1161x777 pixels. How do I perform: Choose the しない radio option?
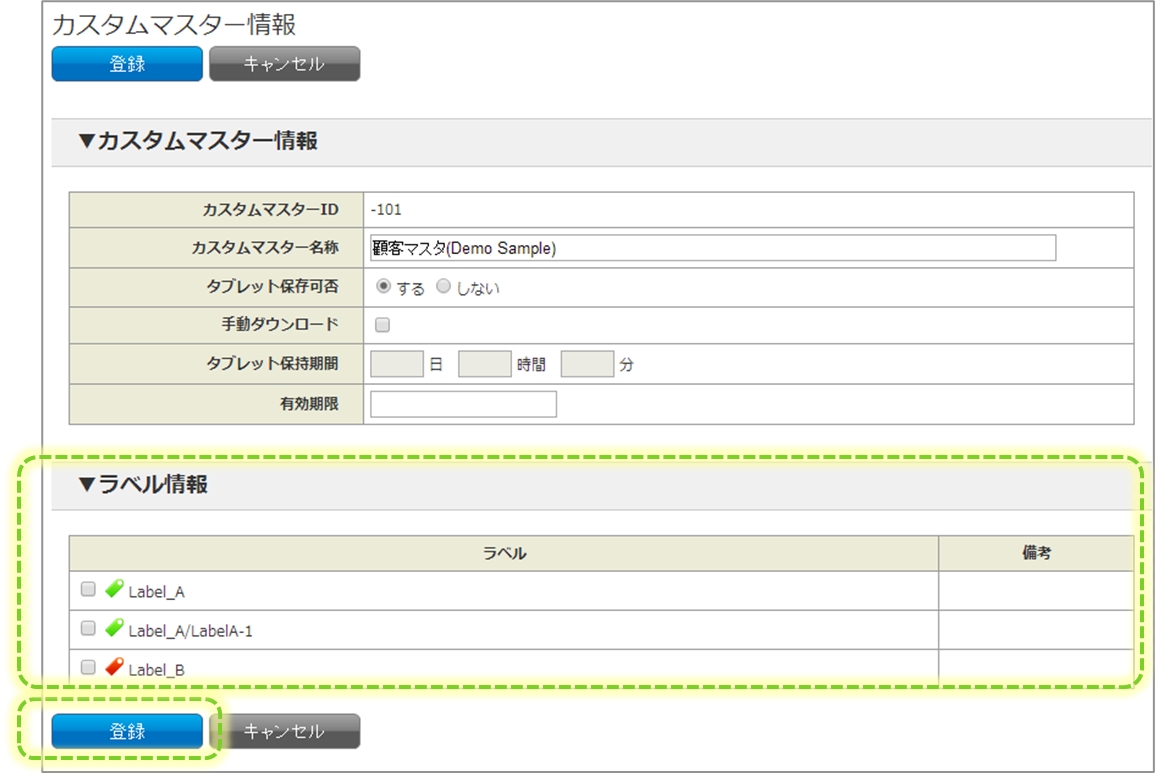444,287
